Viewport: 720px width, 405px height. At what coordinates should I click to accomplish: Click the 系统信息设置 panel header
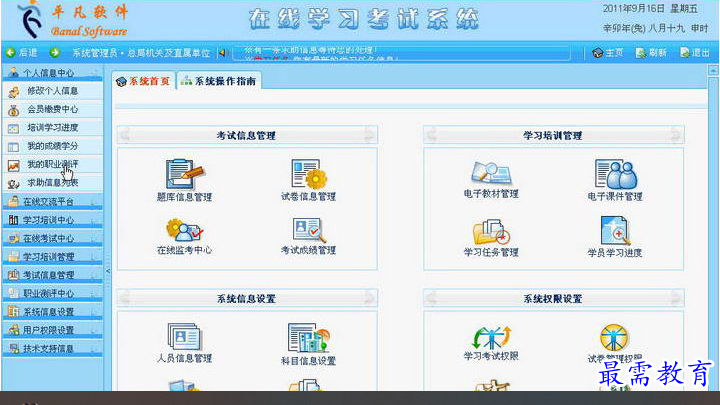[247, 298]
